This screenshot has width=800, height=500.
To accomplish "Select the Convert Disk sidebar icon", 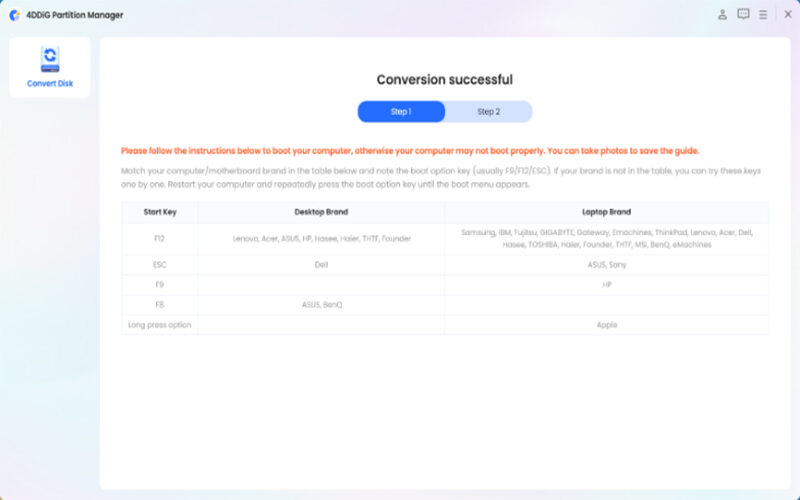I will pyautogui.click(x=50, y=60).
